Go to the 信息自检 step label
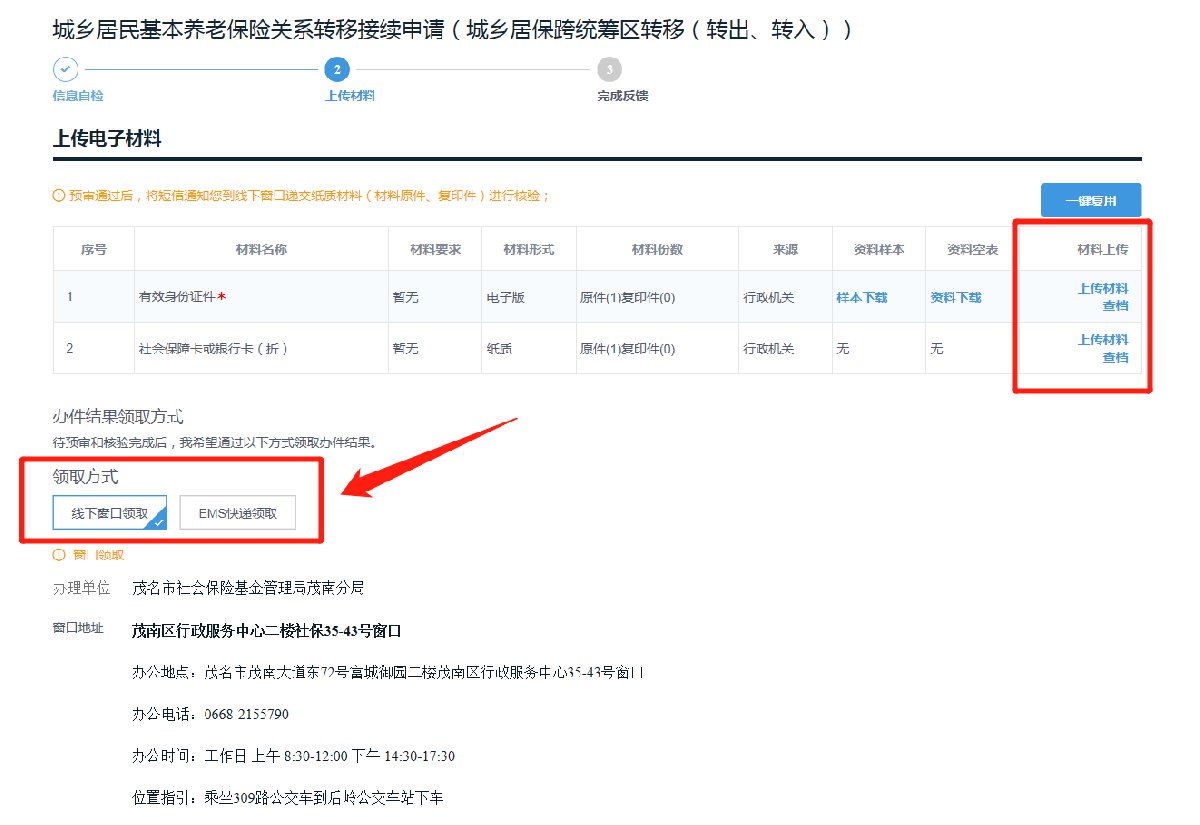 pos(77,96)
